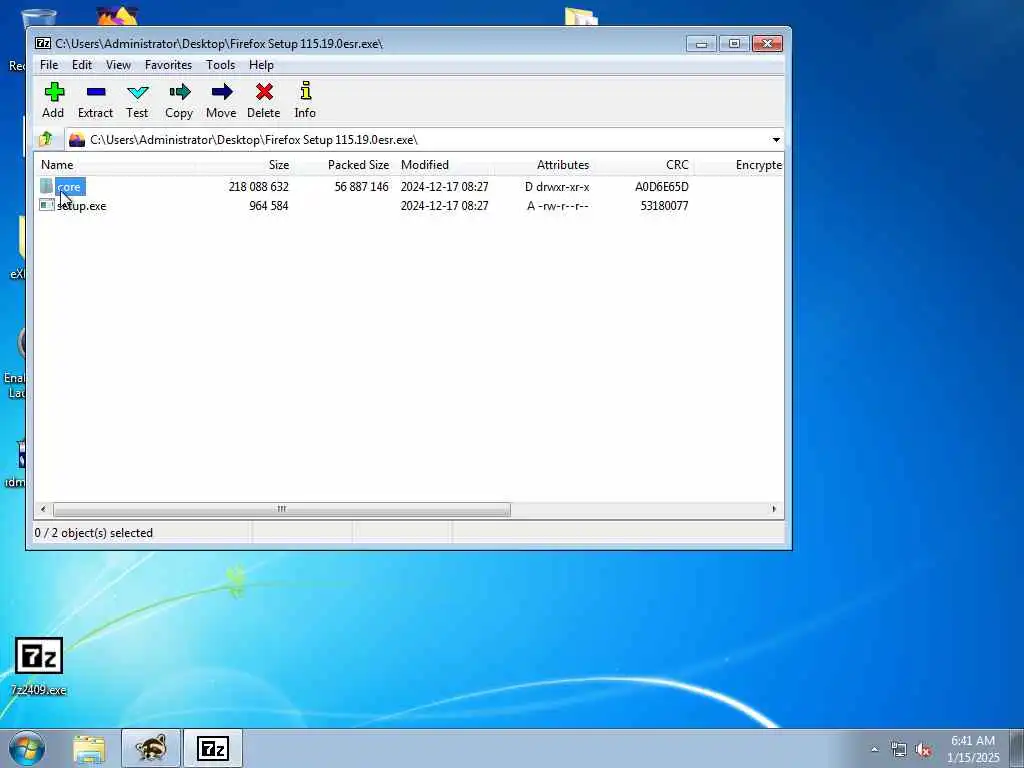
Task: Maximize the 7-Zip window
Action: click(734, 44)
